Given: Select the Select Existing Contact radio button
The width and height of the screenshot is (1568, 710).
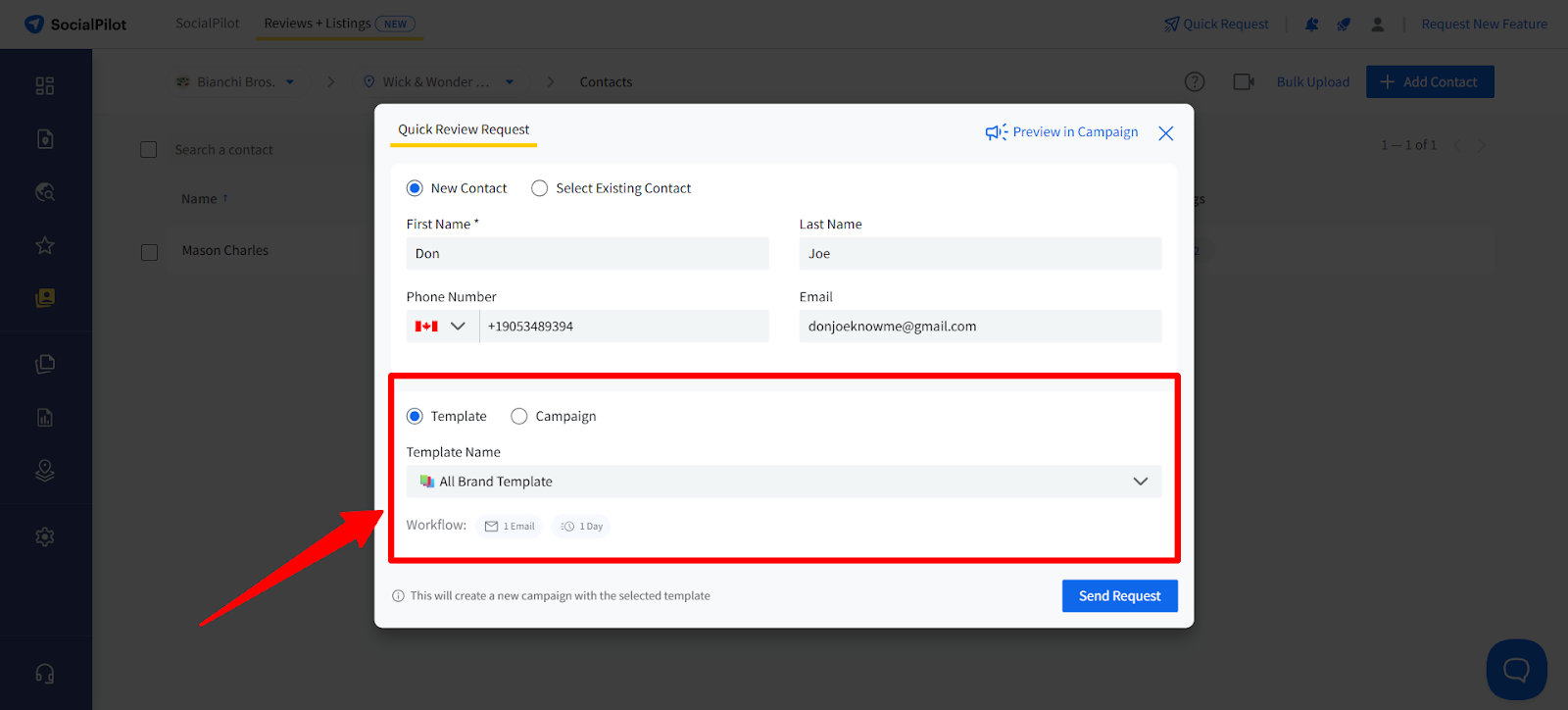Looking at the screenshot, I should pyautogui.click(x=539, y=188).
